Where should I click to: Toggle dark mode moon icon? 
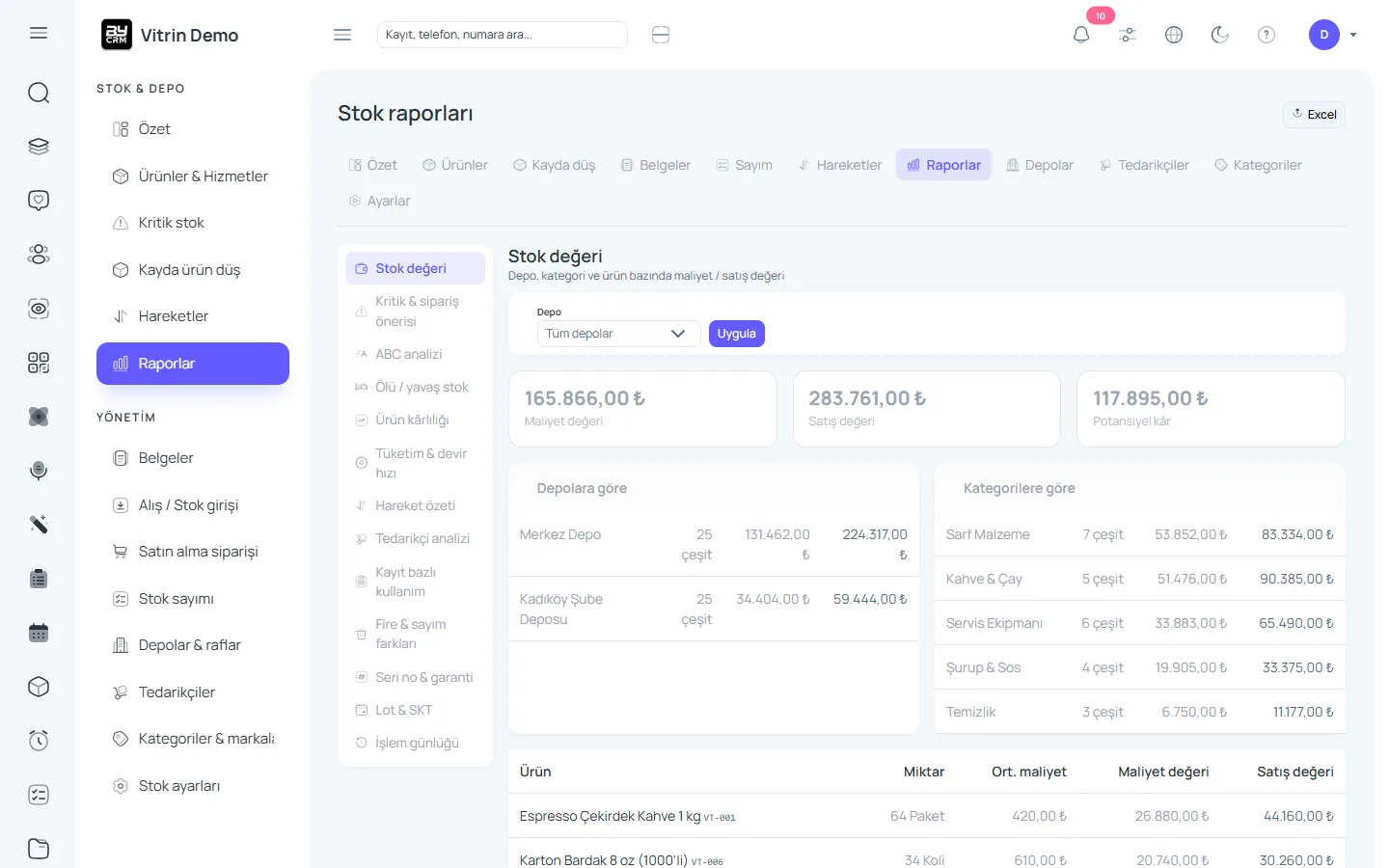point(1220,35)
